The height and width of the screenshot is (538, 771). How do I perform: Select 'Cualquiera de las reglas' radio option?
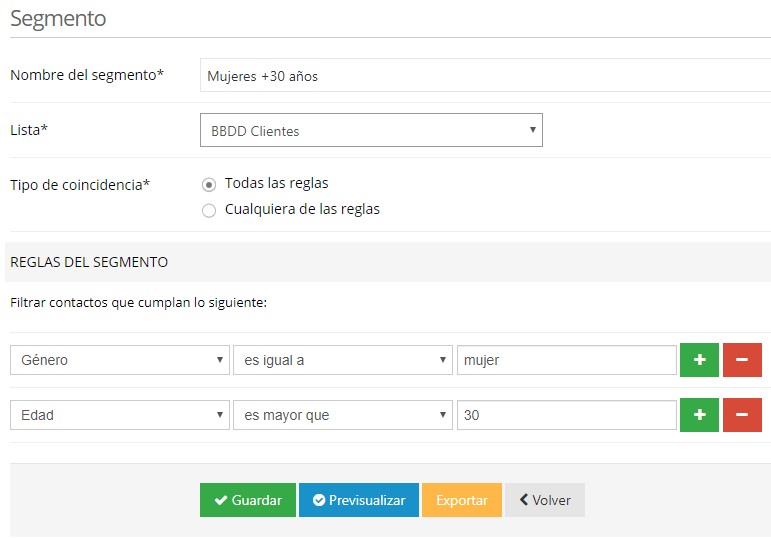209,210
